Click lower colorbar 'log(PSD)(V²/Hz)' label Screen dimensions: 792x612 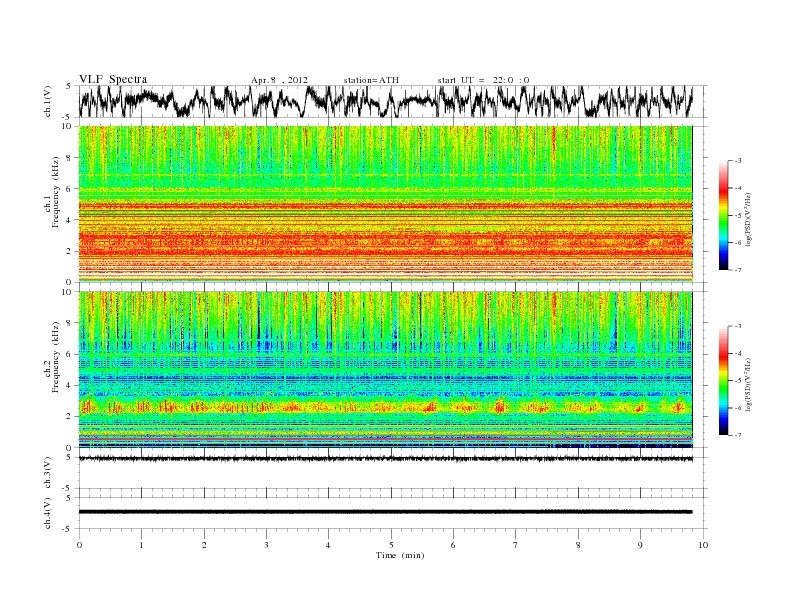tap(750, 383)
